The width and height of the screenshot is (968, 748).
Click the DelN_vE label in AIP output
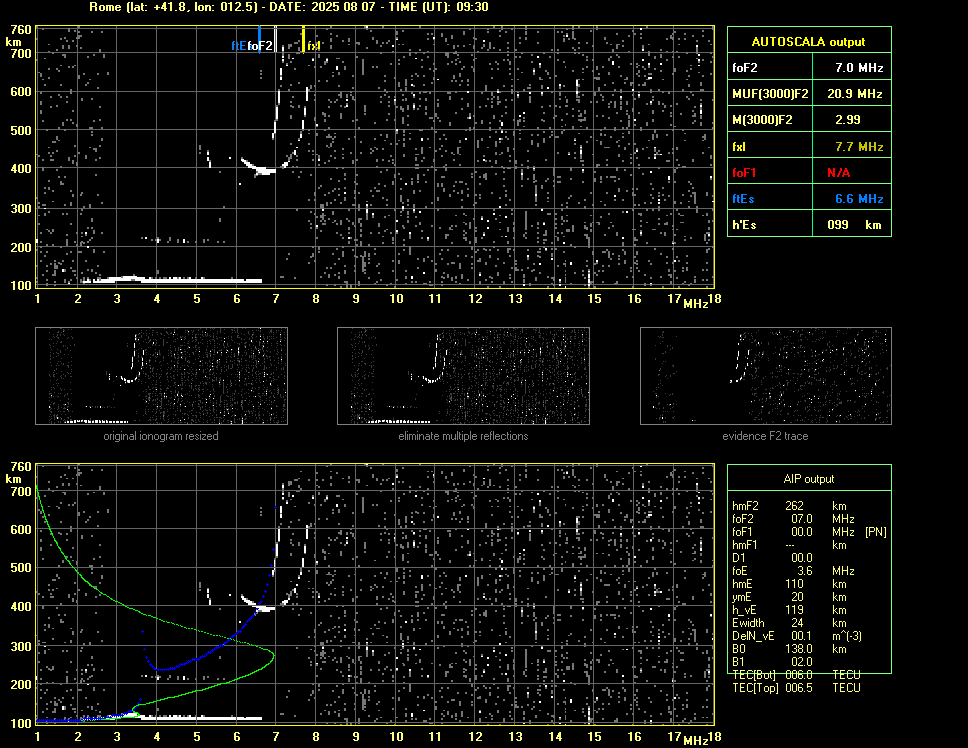click(753, 636)
